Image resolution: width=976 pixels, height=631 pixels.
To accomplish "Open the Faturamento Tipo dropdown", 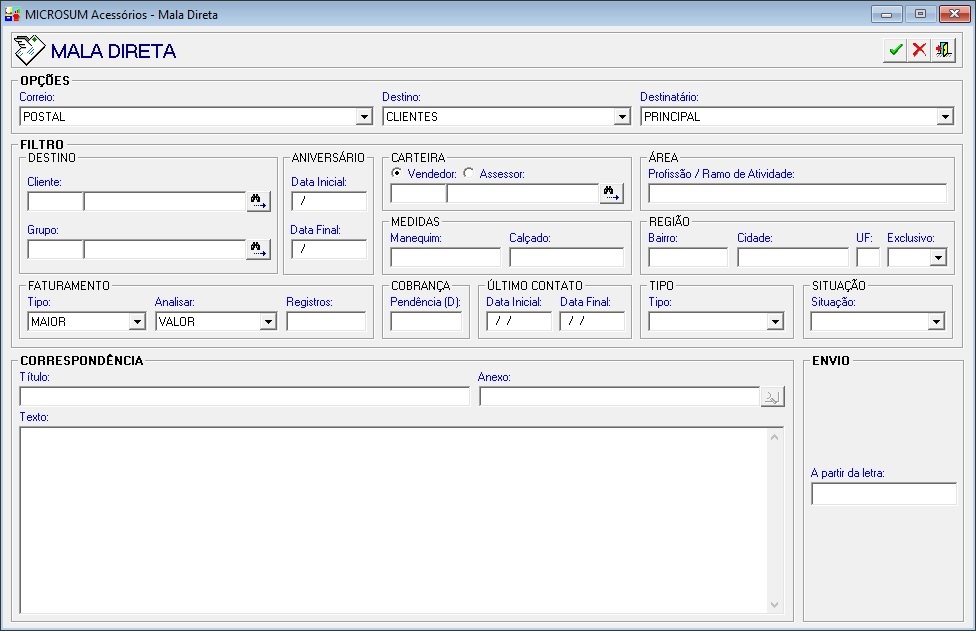I will 137,322.
